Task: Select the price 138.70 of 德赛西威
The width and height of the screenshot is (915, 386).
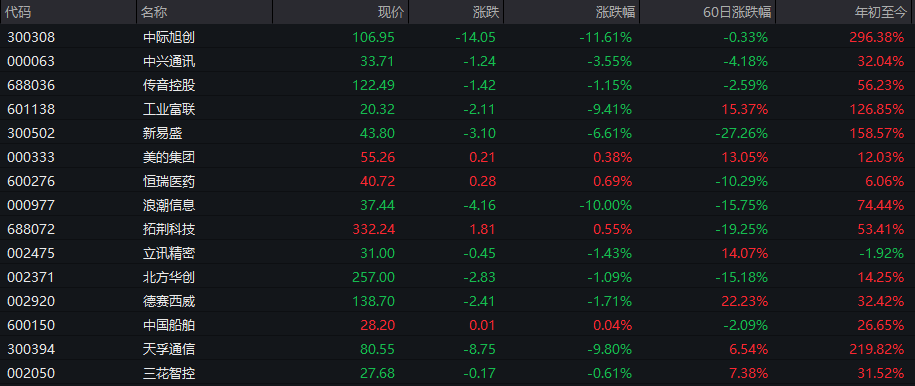Action: click(373, 301)
